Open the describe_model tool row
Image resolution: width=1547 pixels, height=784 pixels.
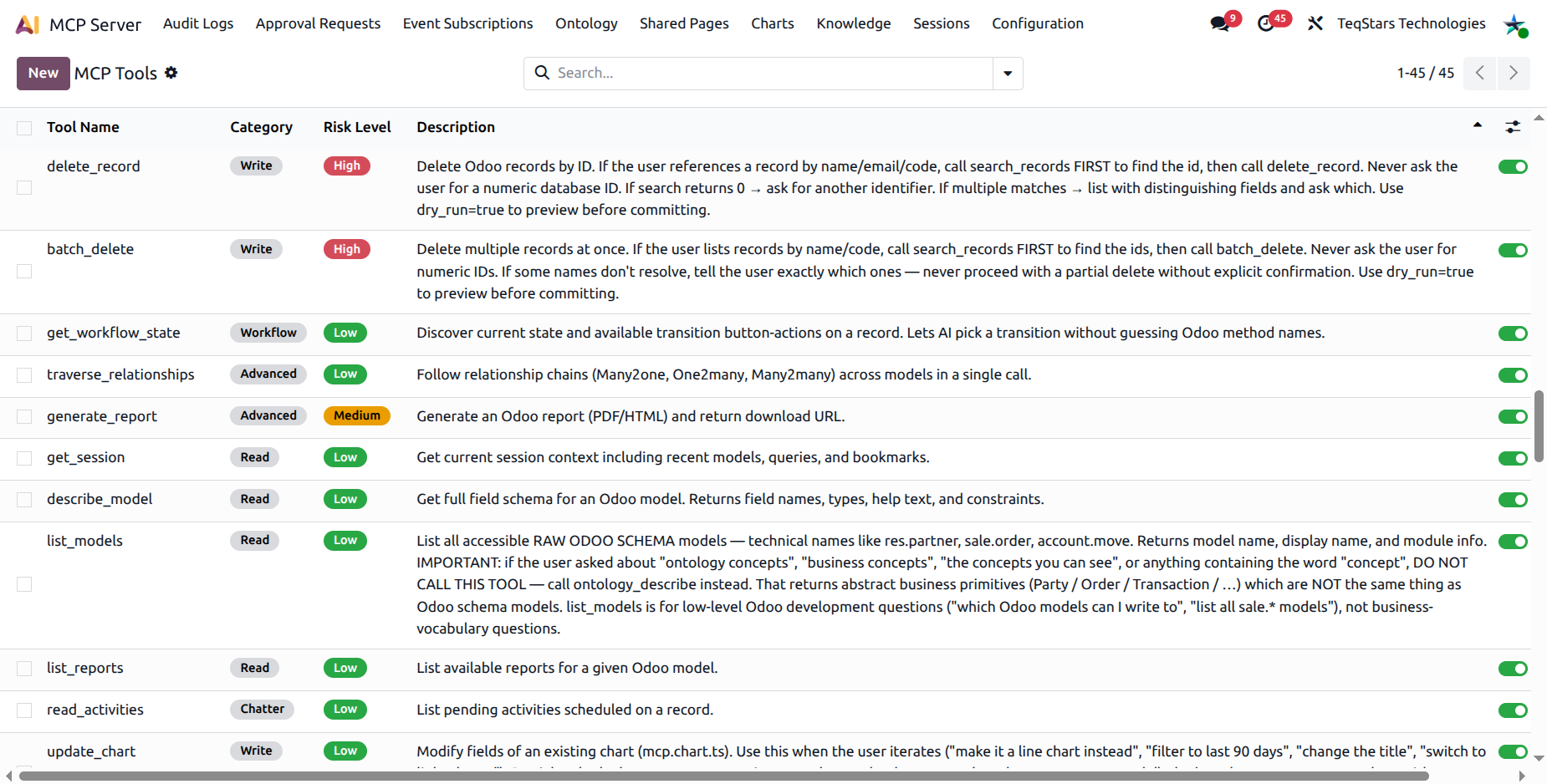100,499
